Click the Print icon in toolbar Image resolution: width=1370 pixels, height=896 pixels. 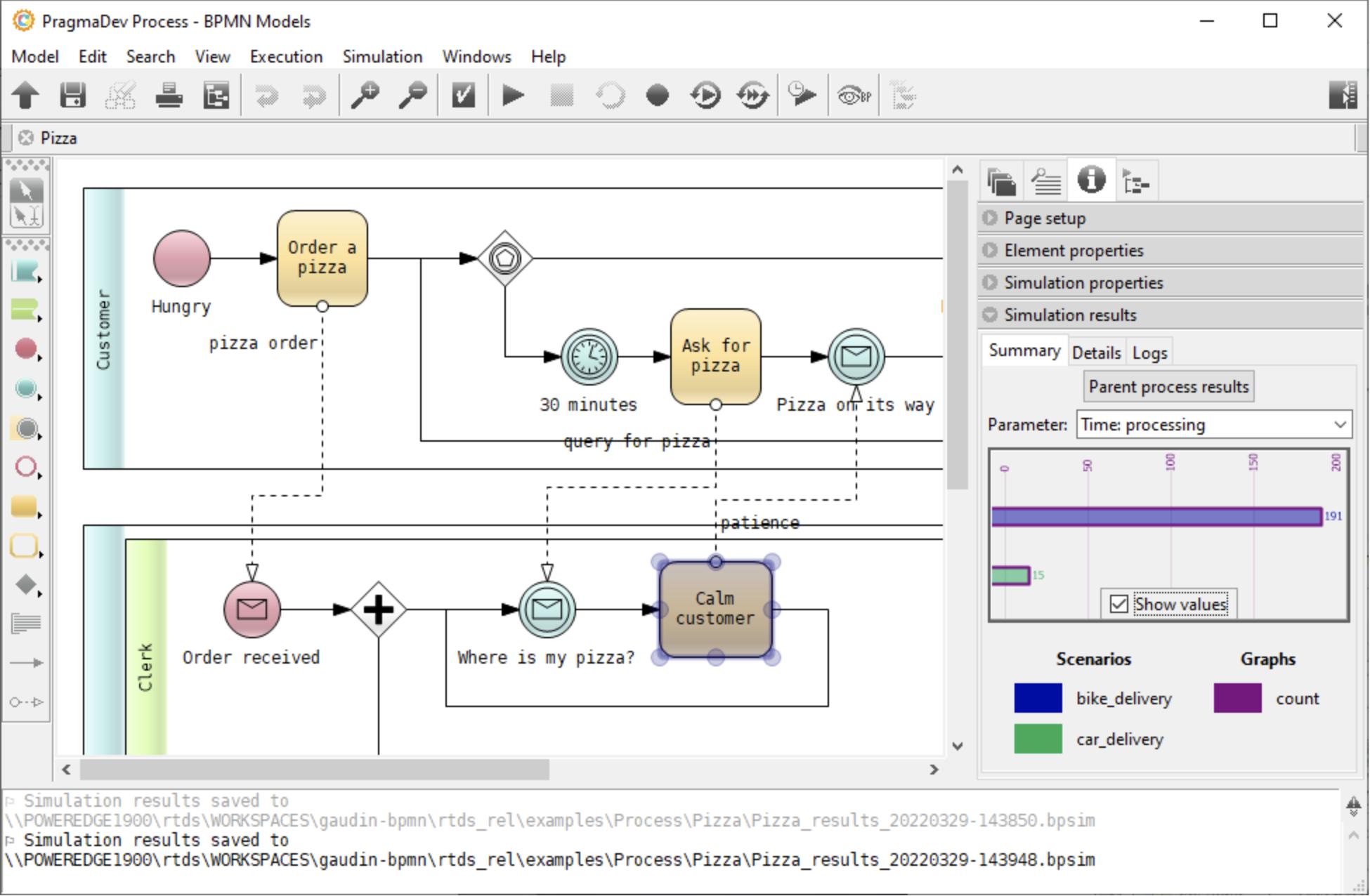169,95
